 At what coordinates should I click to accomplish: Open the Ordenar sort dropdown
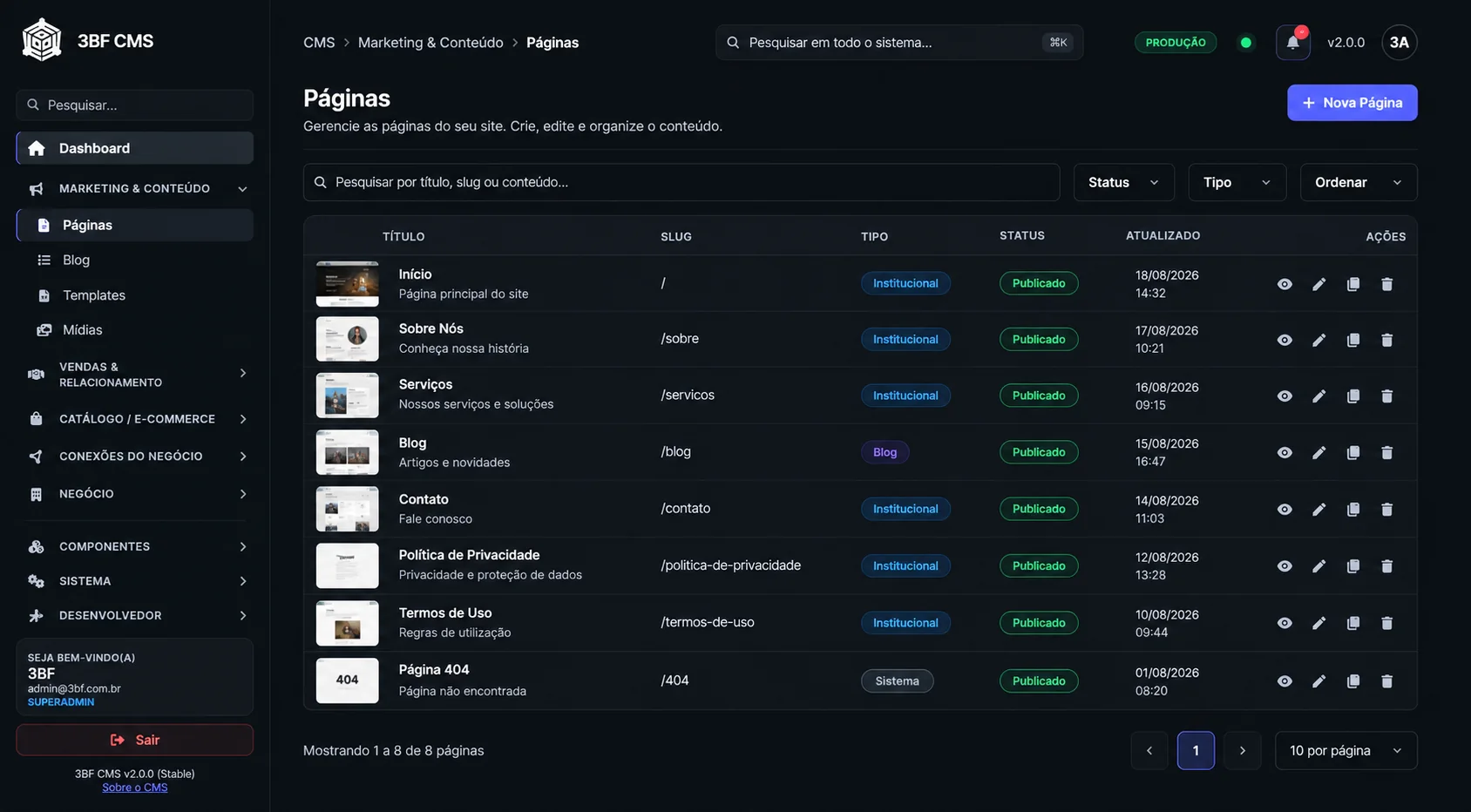pos(1358,182)
